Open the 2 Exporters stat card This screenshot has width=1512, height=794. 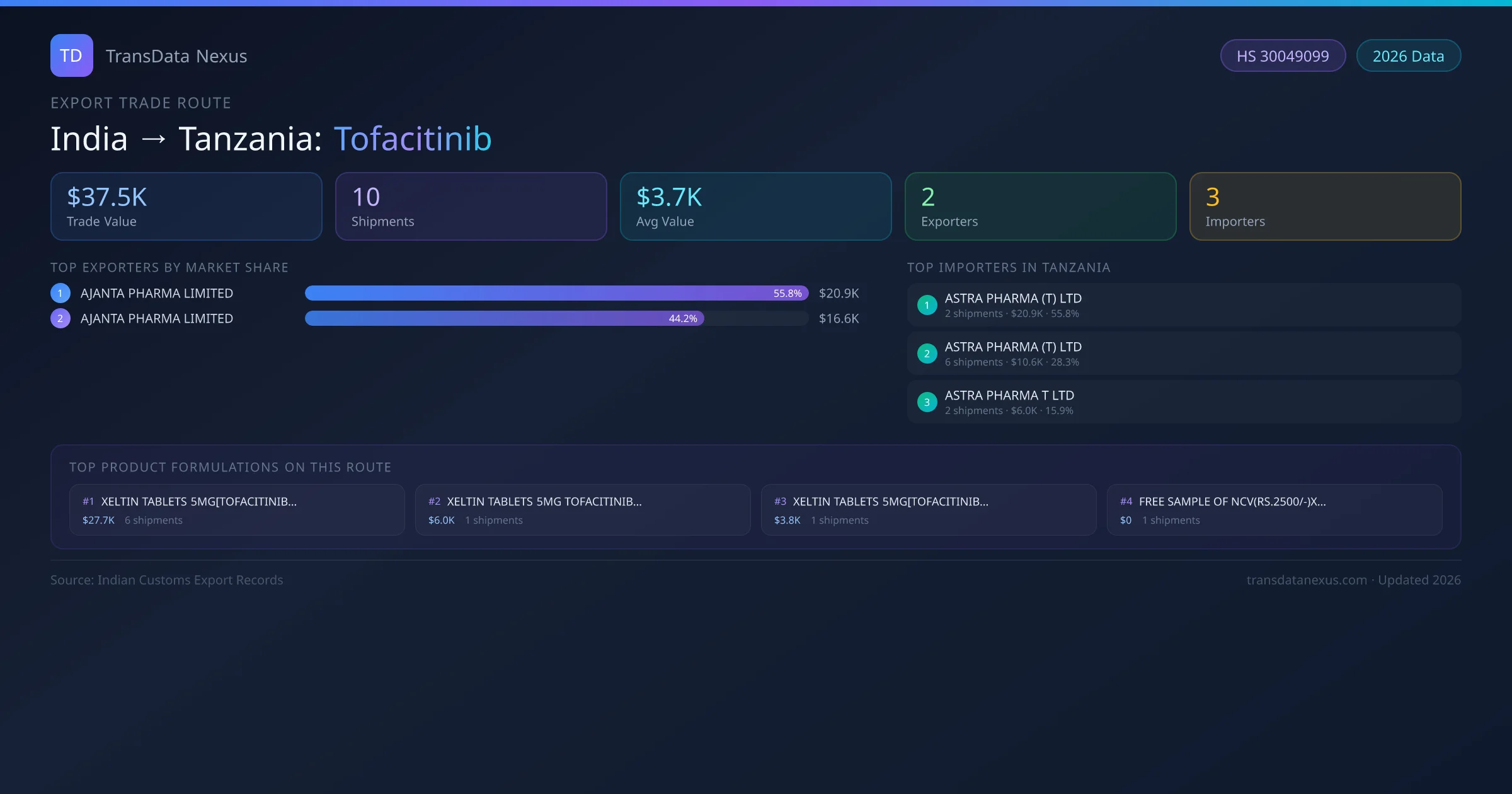[1040, 207]
